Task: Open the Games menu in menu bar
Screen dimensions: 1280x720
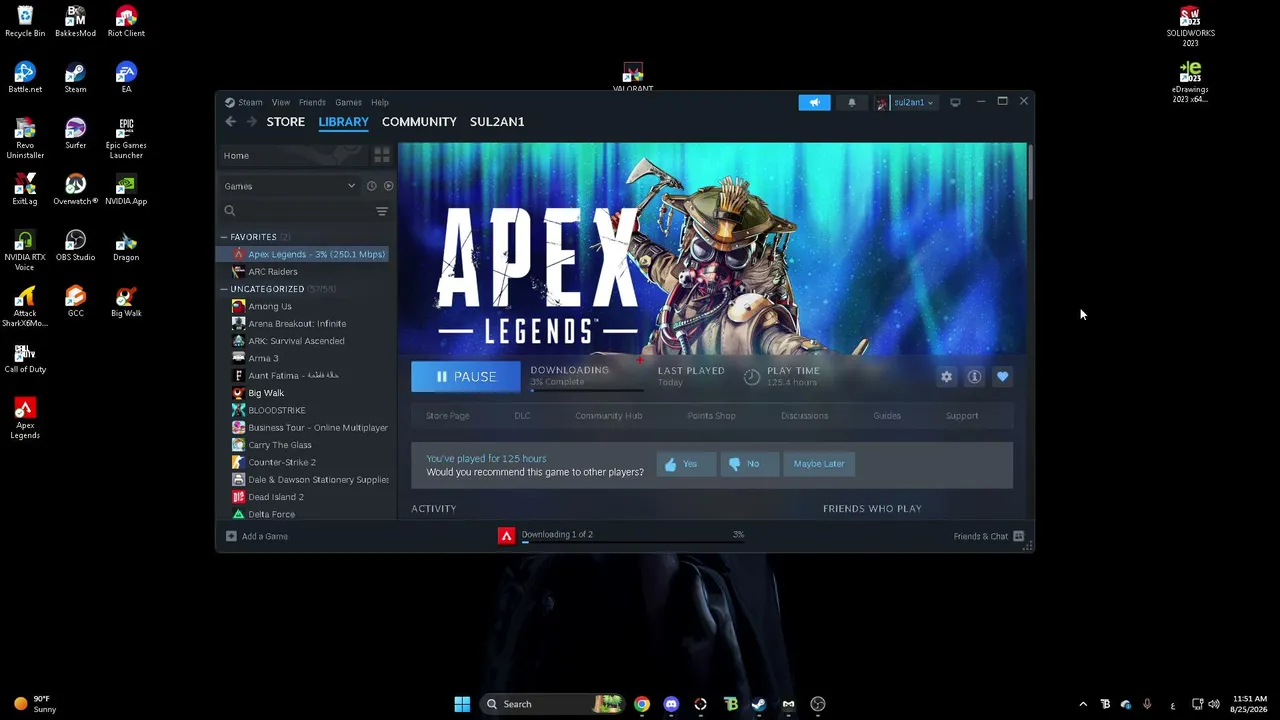Action: pos(348,102)
